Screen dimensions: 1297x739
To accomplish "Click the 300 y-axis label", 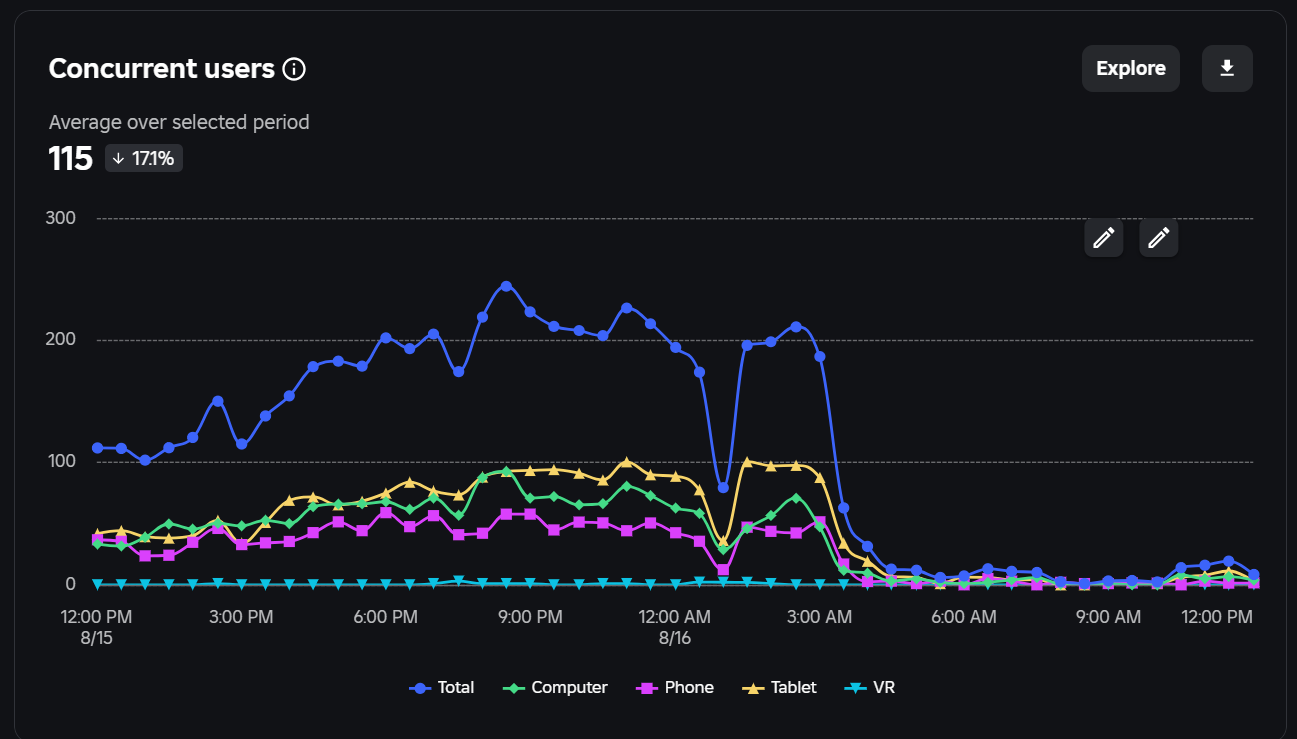I will tap(62, 218).
